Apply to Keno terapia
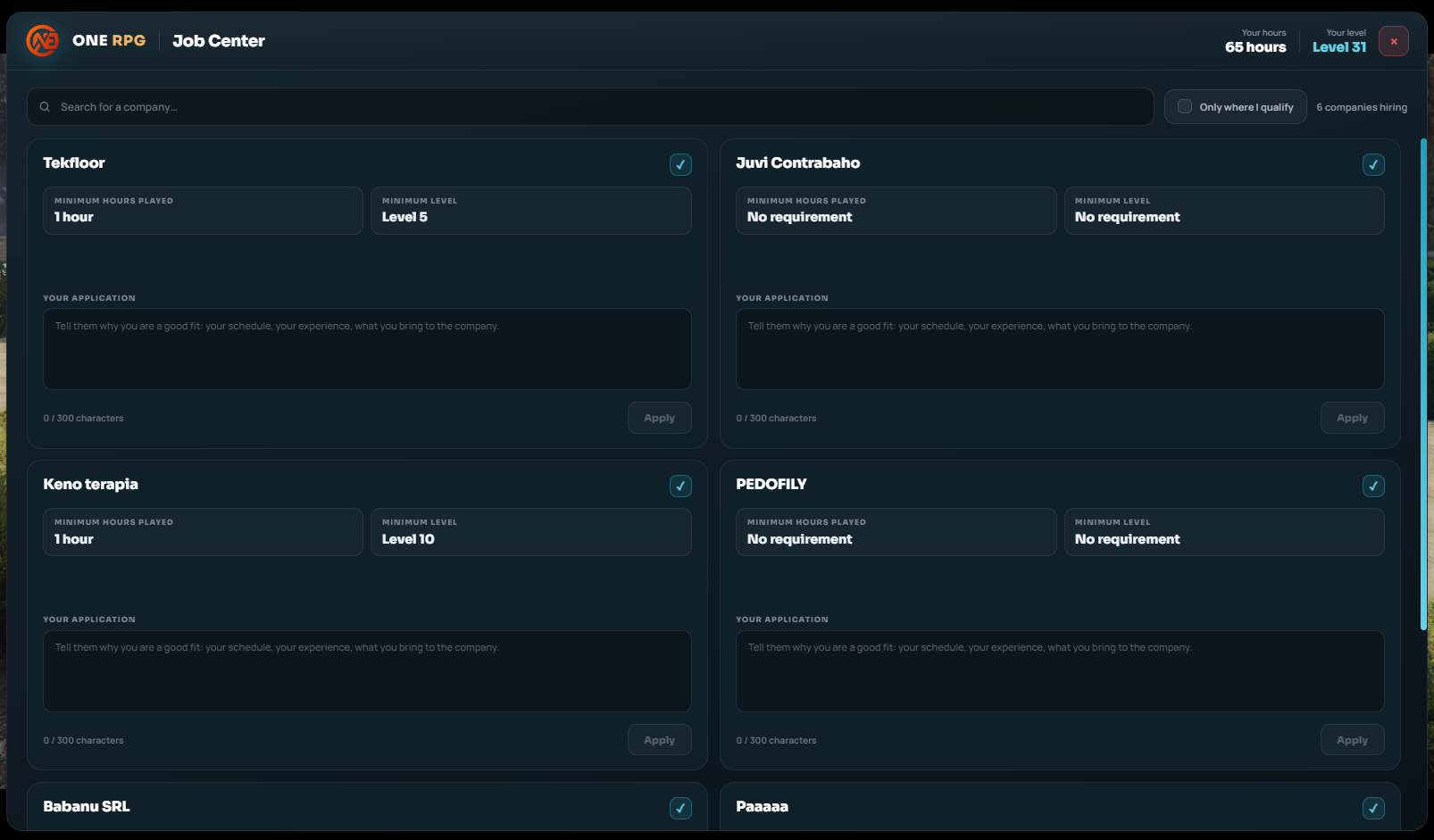 [659, 740]
